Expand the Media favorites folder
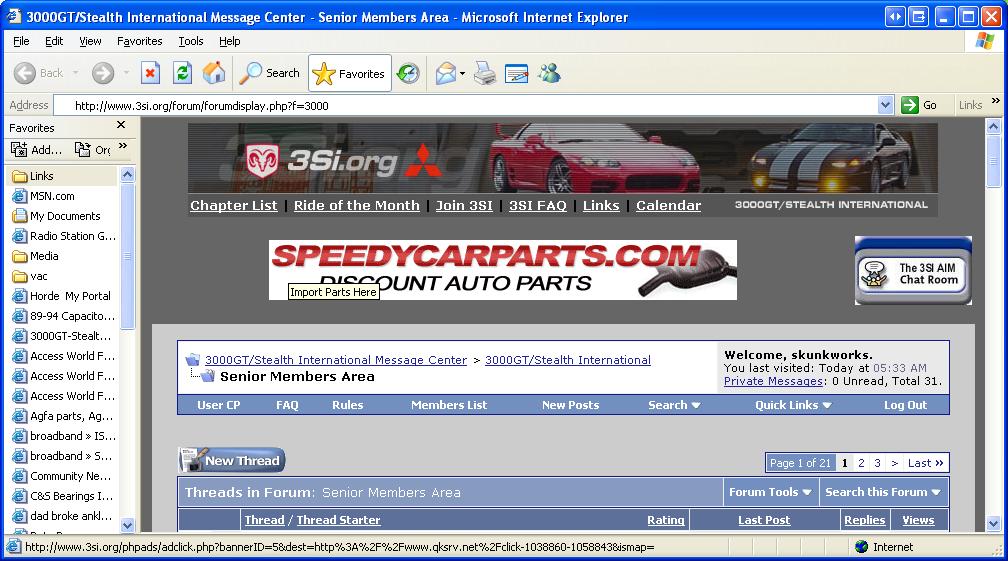Screen dimensions: 1008x561 tap(36, 256)
